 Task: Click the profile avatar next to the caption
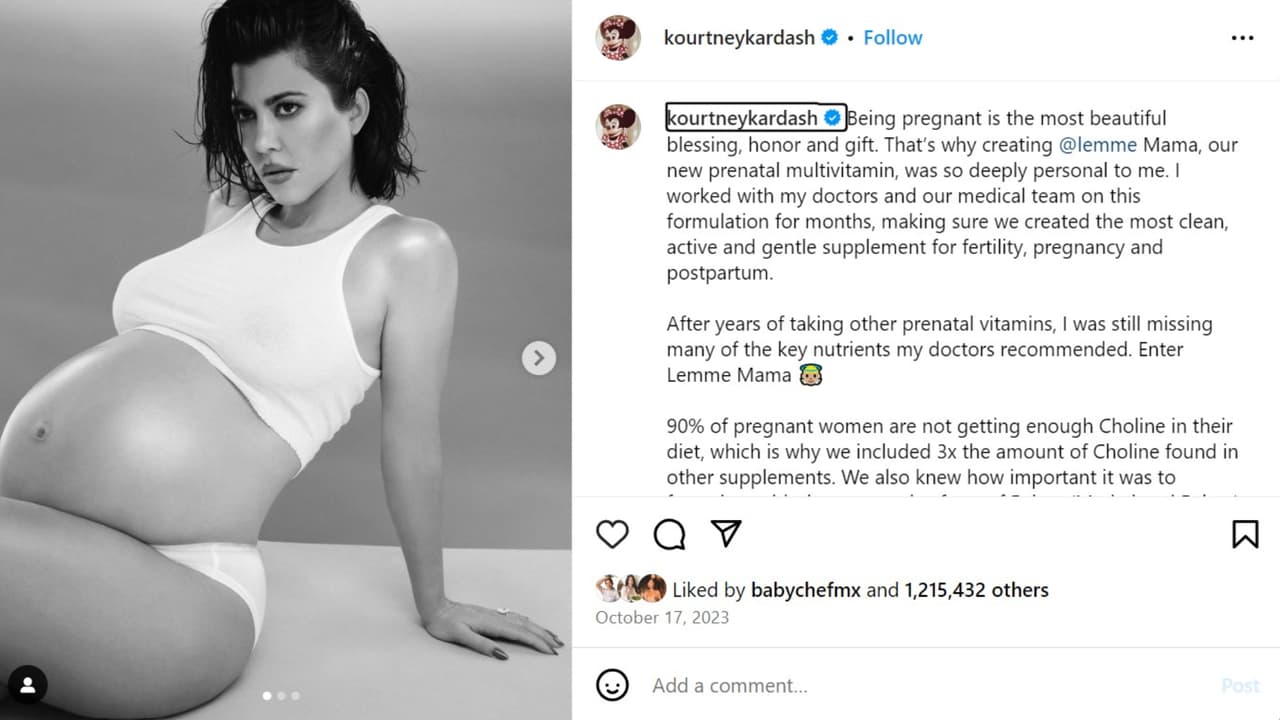tap(618, 117)
